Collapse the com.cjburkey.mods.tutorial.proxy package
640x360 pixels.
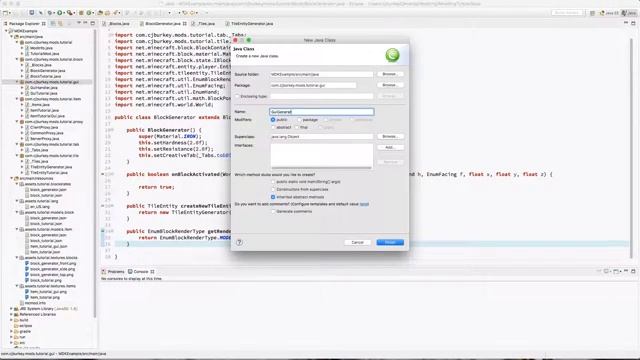[x=17, y=122]
